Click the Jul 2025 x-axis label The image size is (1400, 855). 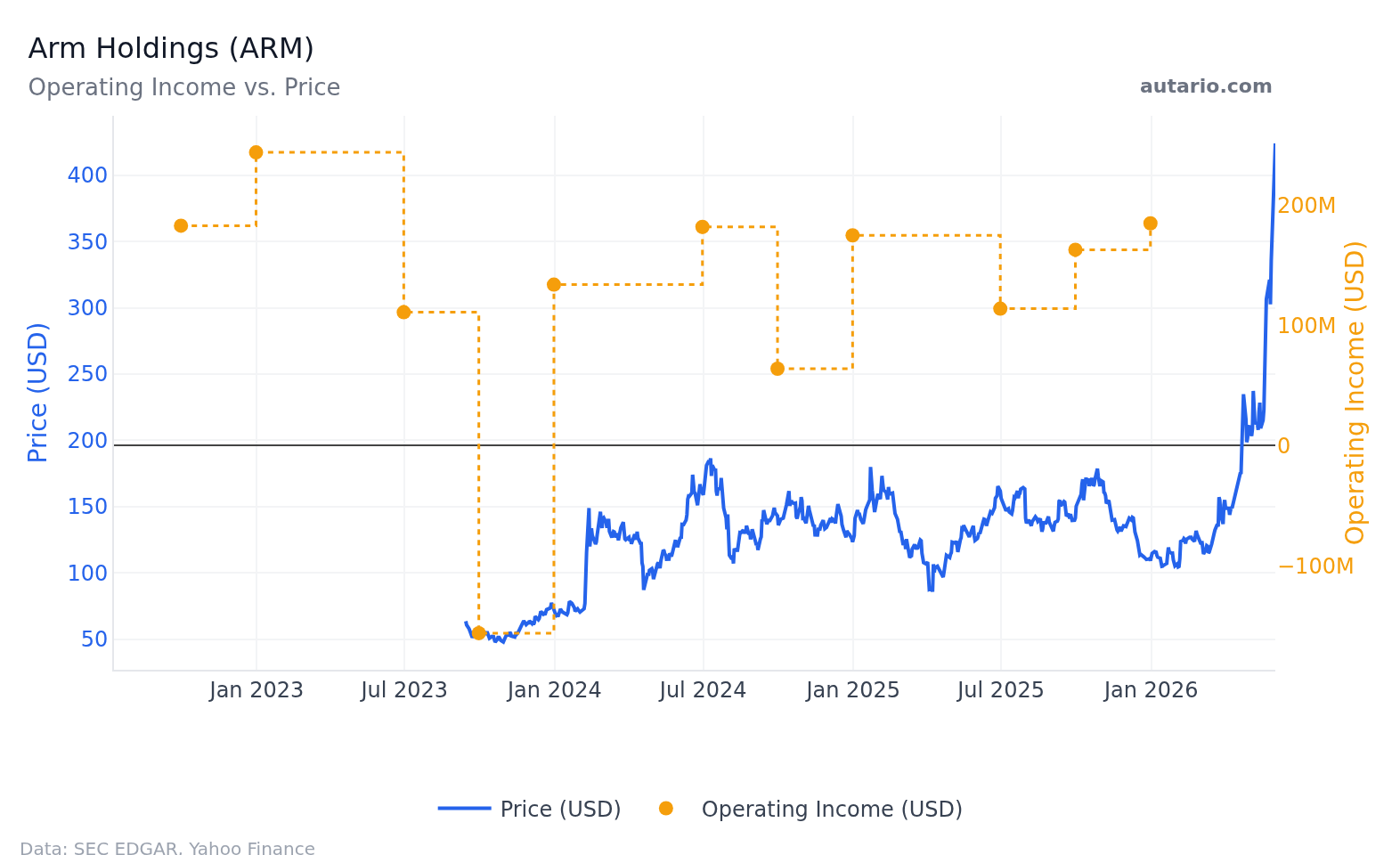[1000, 690]
